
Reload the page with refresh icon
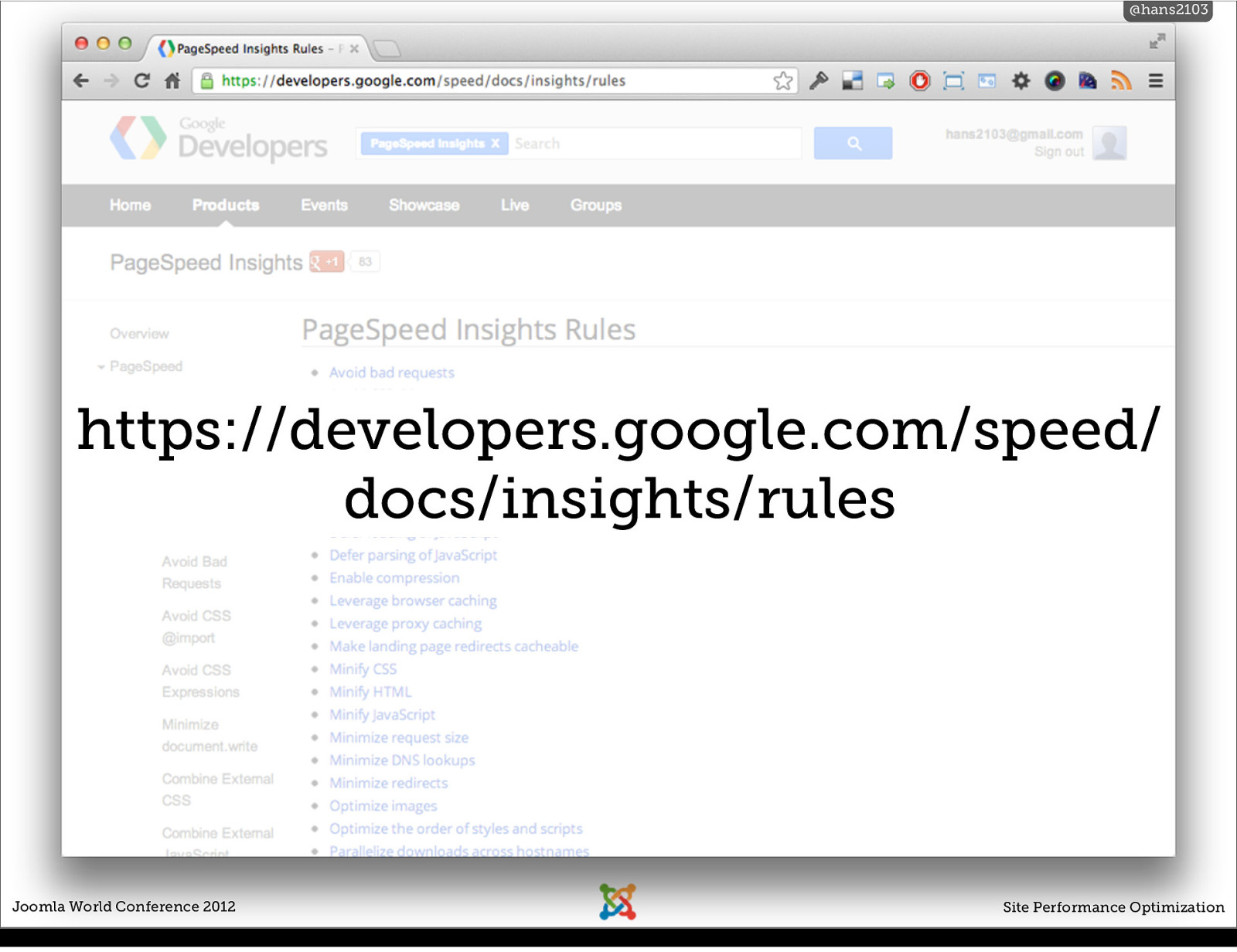pyautogui.click(x=141, y=80)
